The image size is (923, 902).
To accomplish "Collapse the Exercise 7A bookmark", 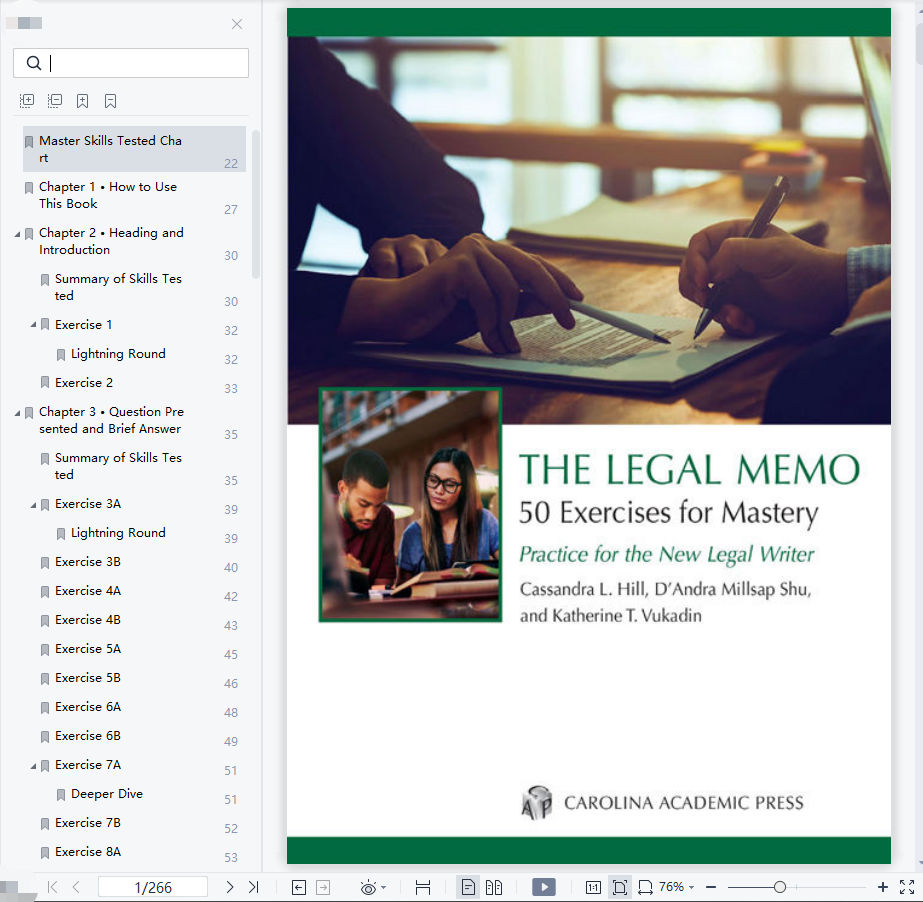I will (x=33, y=765).
